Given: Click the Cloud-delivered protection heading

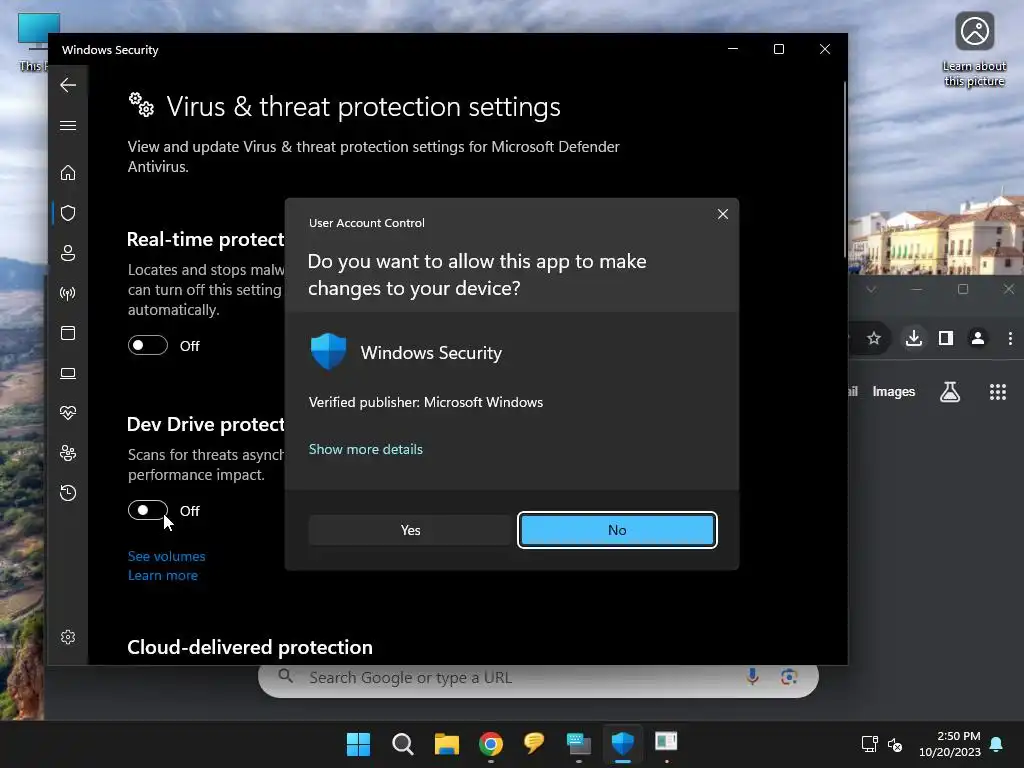Looking at the screenshot, I should 249,647.
